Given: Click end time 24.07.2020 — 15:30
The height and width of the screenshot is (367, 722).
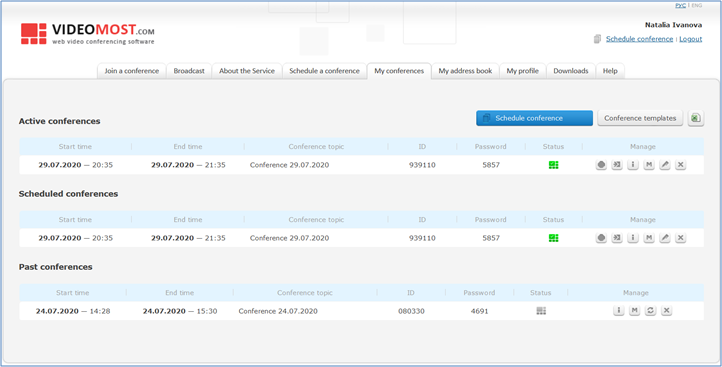Looking at the screenshot, I should pyautogui.click(x=180, y=311).
